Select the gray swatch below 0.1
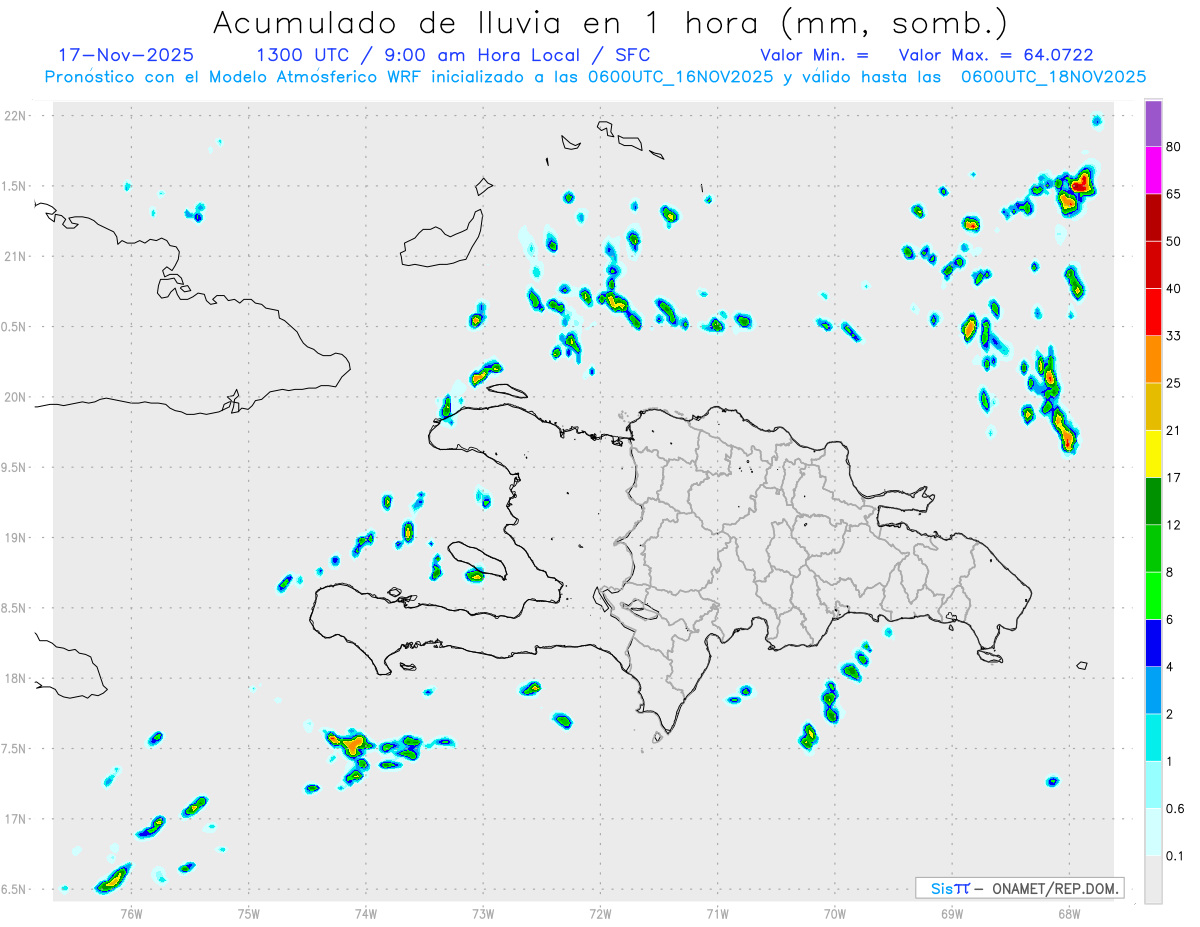Image resolution: width=1200 pixels, height=927 pixels. coord(1153,879)
